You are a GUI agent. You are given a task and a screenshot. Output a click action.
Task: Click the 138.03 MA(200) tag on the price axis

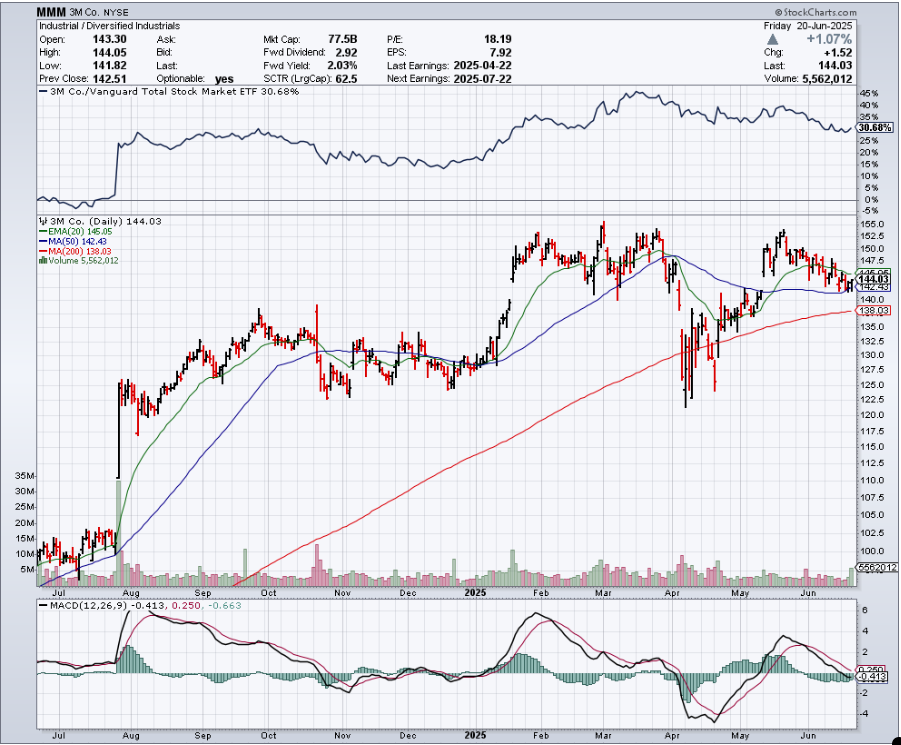pyautogui.click(x=873, y=311)
